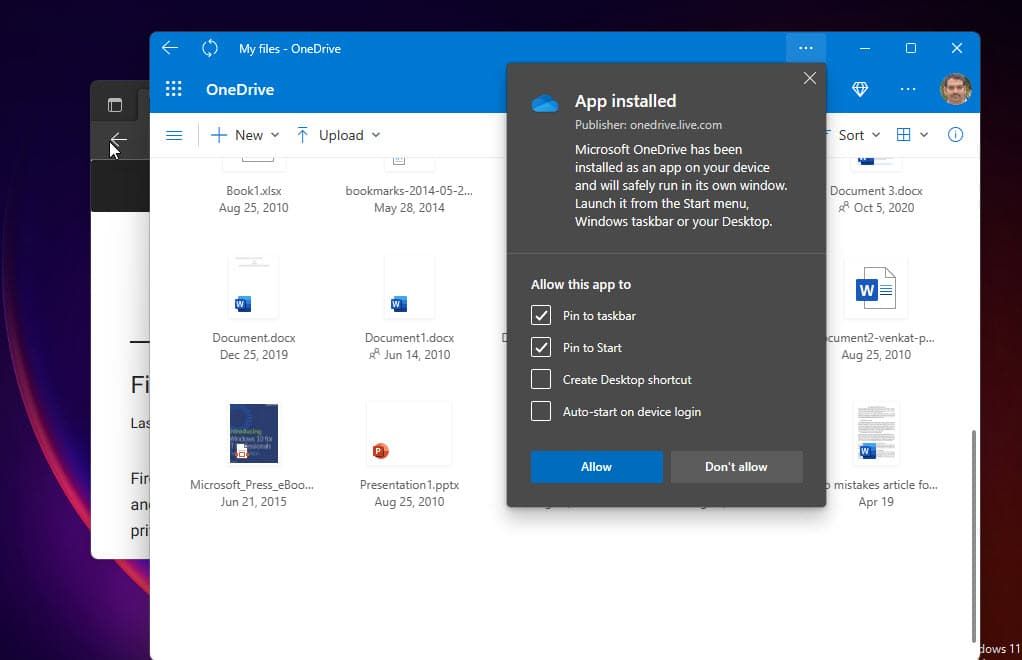Click the tab actions icon in background browser
Viewport: 1022px width, 660px height.
(x=115, y=105)
